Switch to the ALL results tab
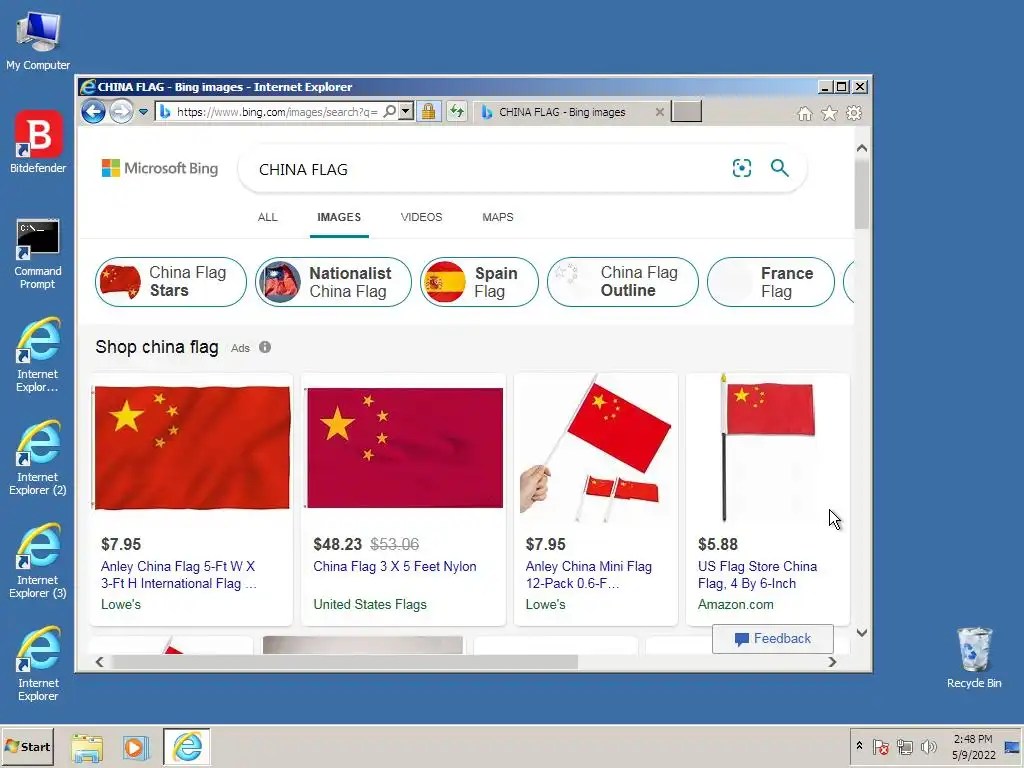Screen dimensions: 1024x768 (267, 217)
